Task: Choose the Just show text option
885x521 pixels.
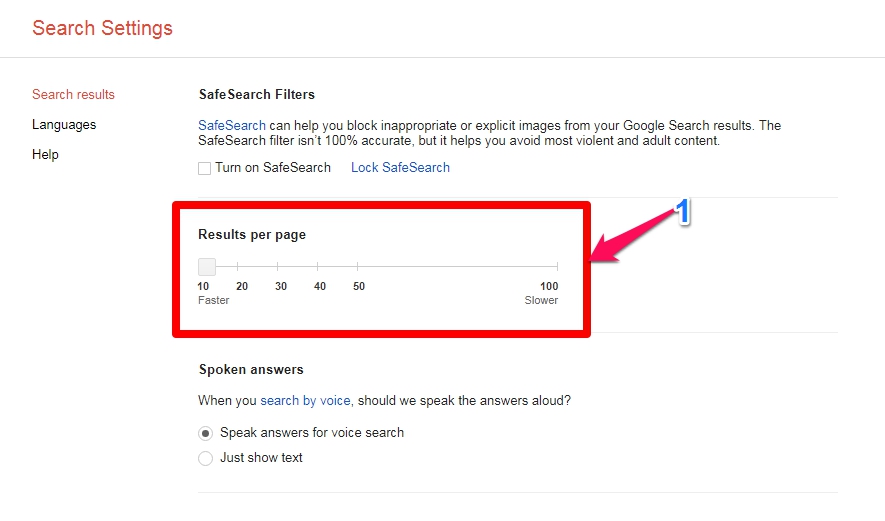Action: click(x=205, y=458)
